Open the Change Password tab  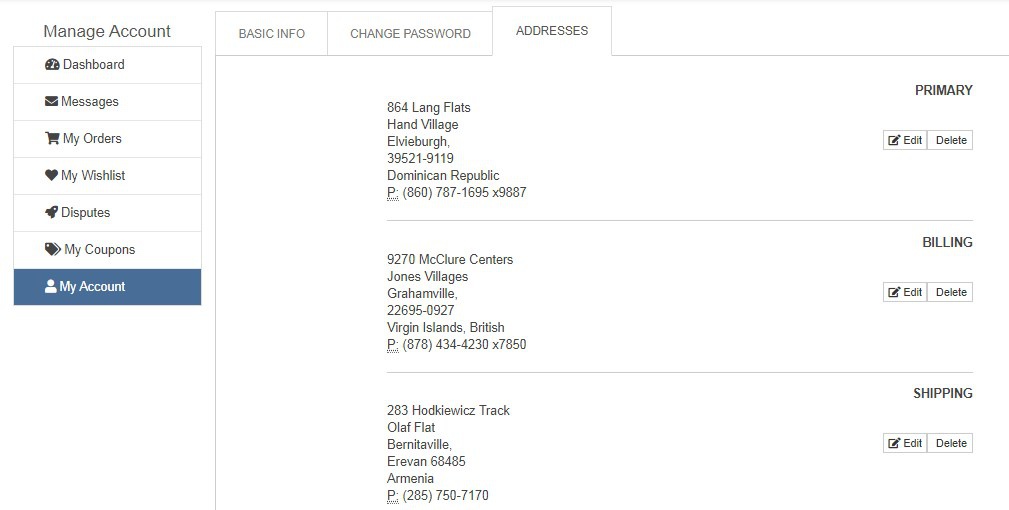(410, 34)
